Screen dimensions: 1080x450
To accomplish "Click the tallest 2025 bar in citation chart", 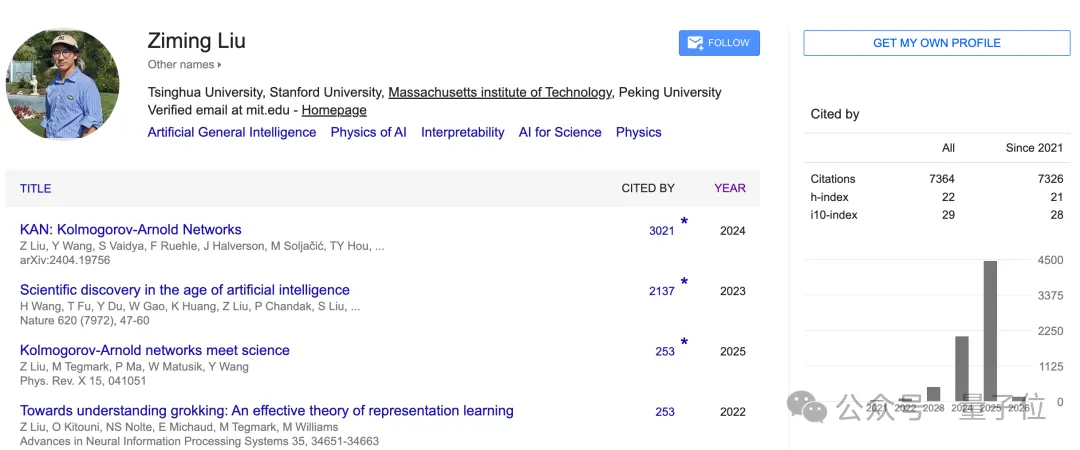I will [990, 330].
